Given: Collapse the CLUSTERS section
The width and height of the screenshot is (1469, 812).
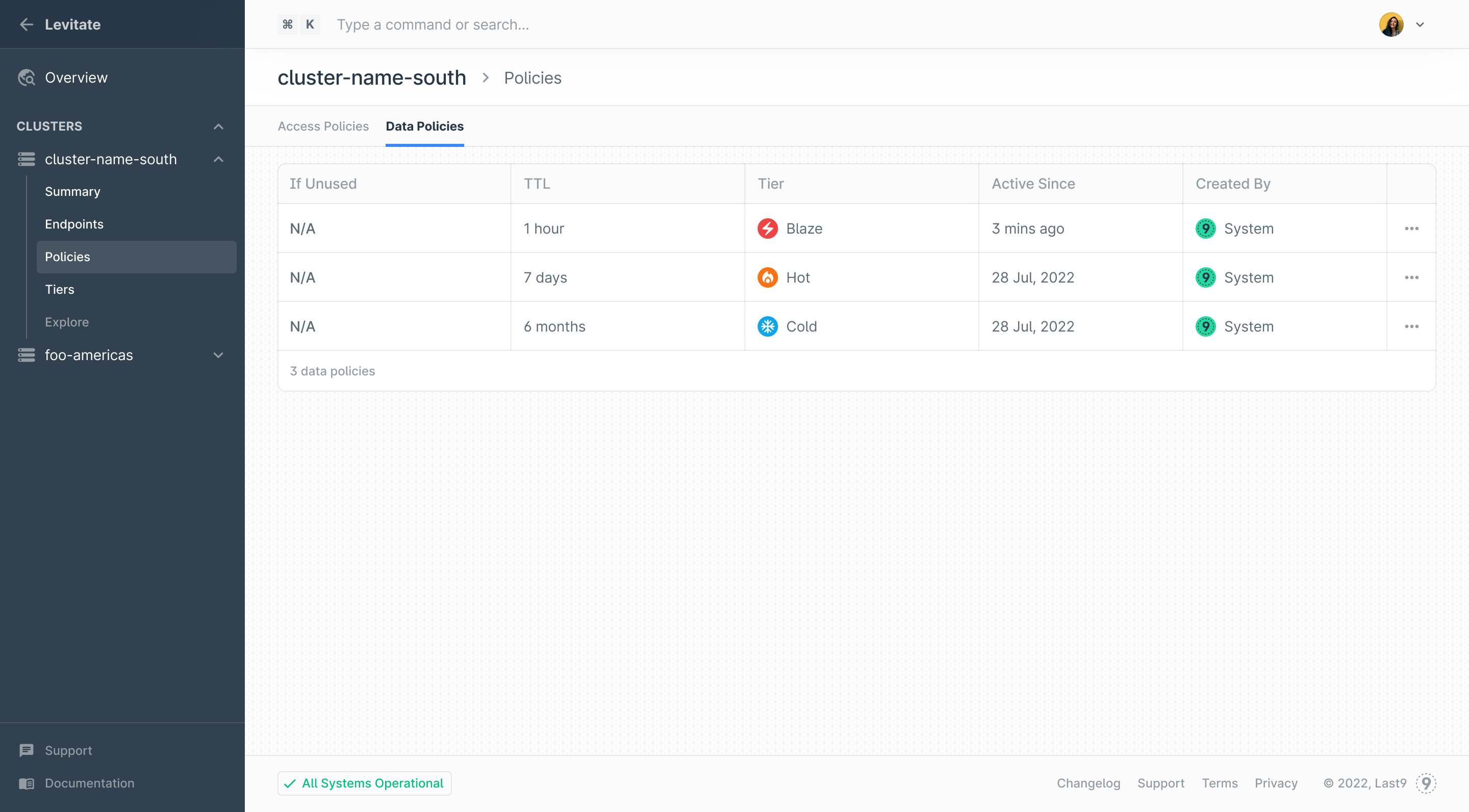Looking at the screenshot, I should pyautogui.click(x=218, y=126).
